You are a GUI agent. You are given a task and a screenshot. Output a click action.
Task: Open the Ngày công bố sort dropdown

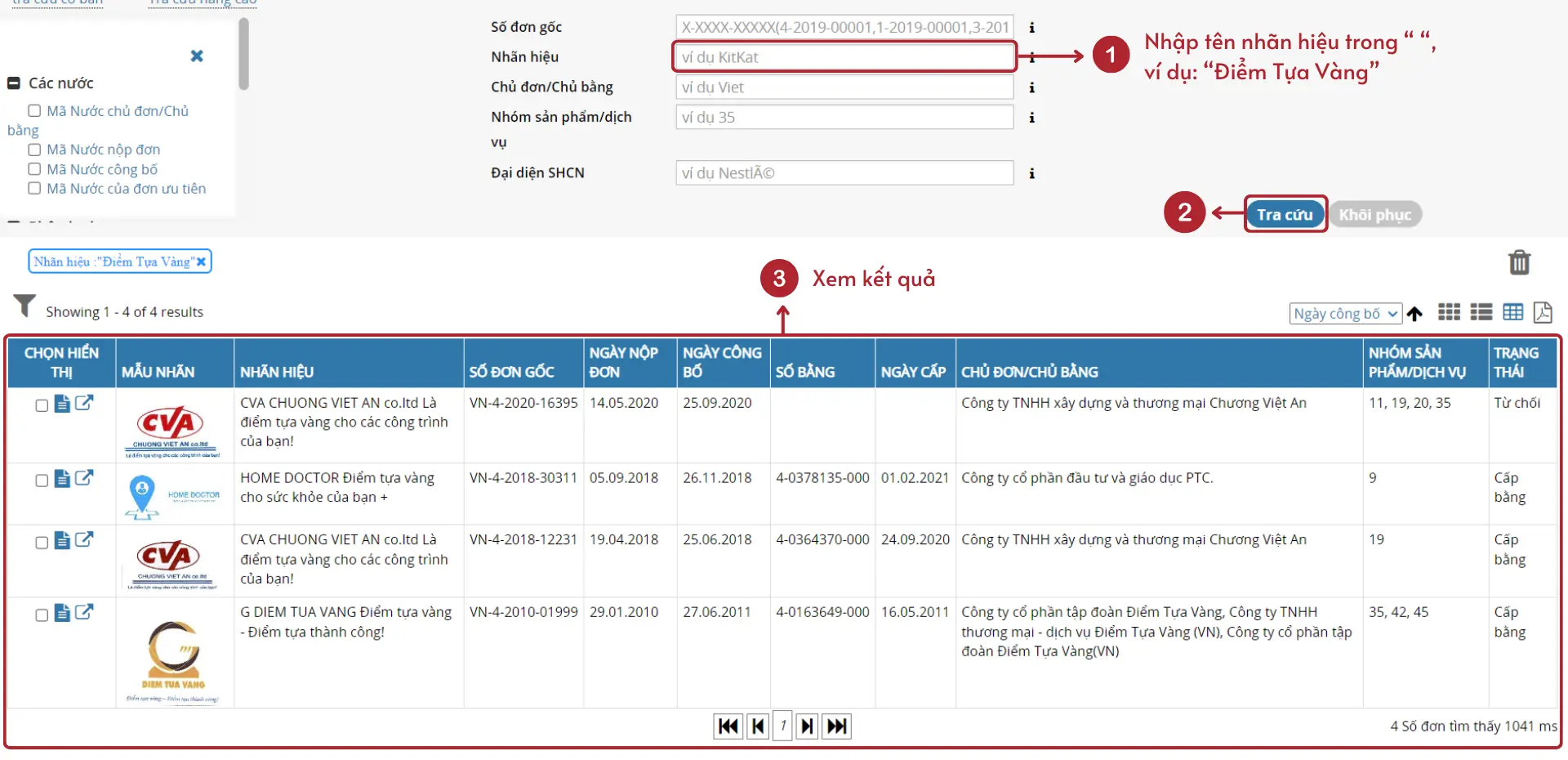click(x=1346, y=314)
